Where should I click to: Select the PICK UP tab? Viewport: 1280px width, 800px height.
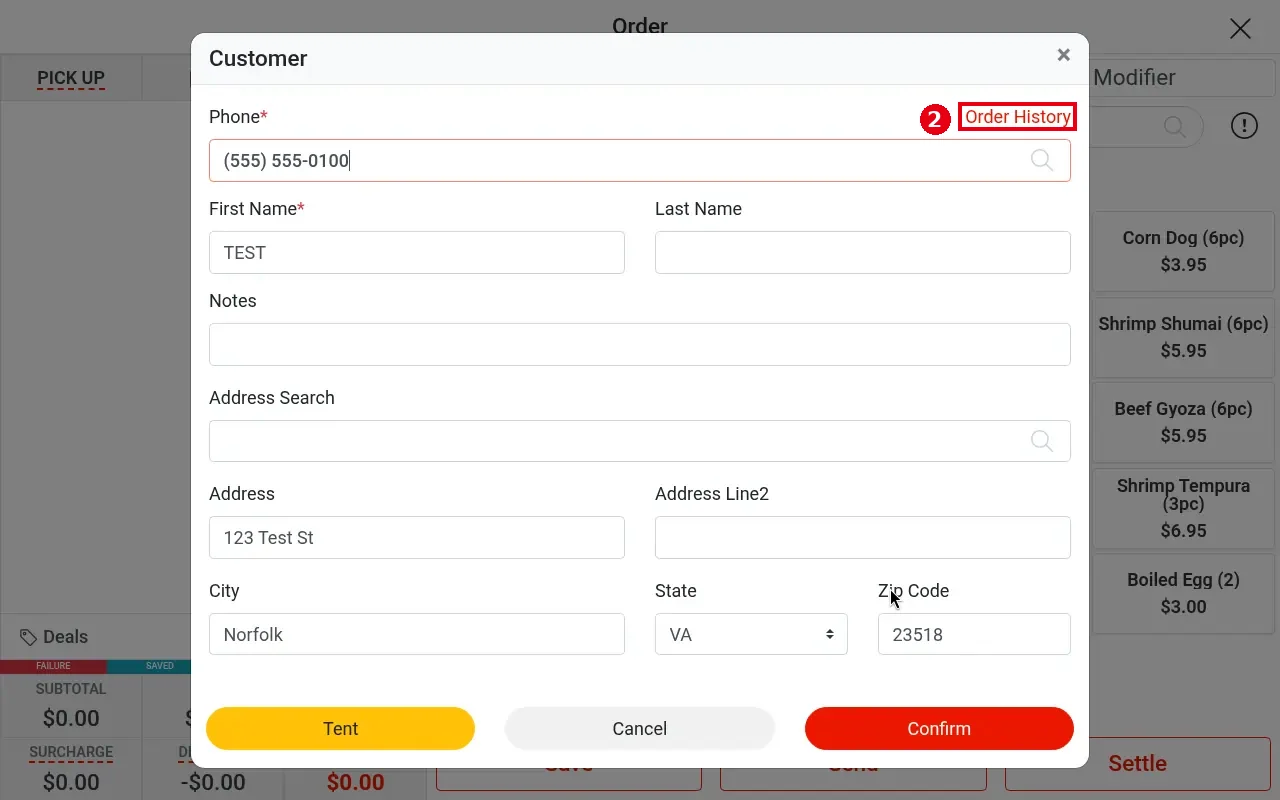[x=71, y=78]
